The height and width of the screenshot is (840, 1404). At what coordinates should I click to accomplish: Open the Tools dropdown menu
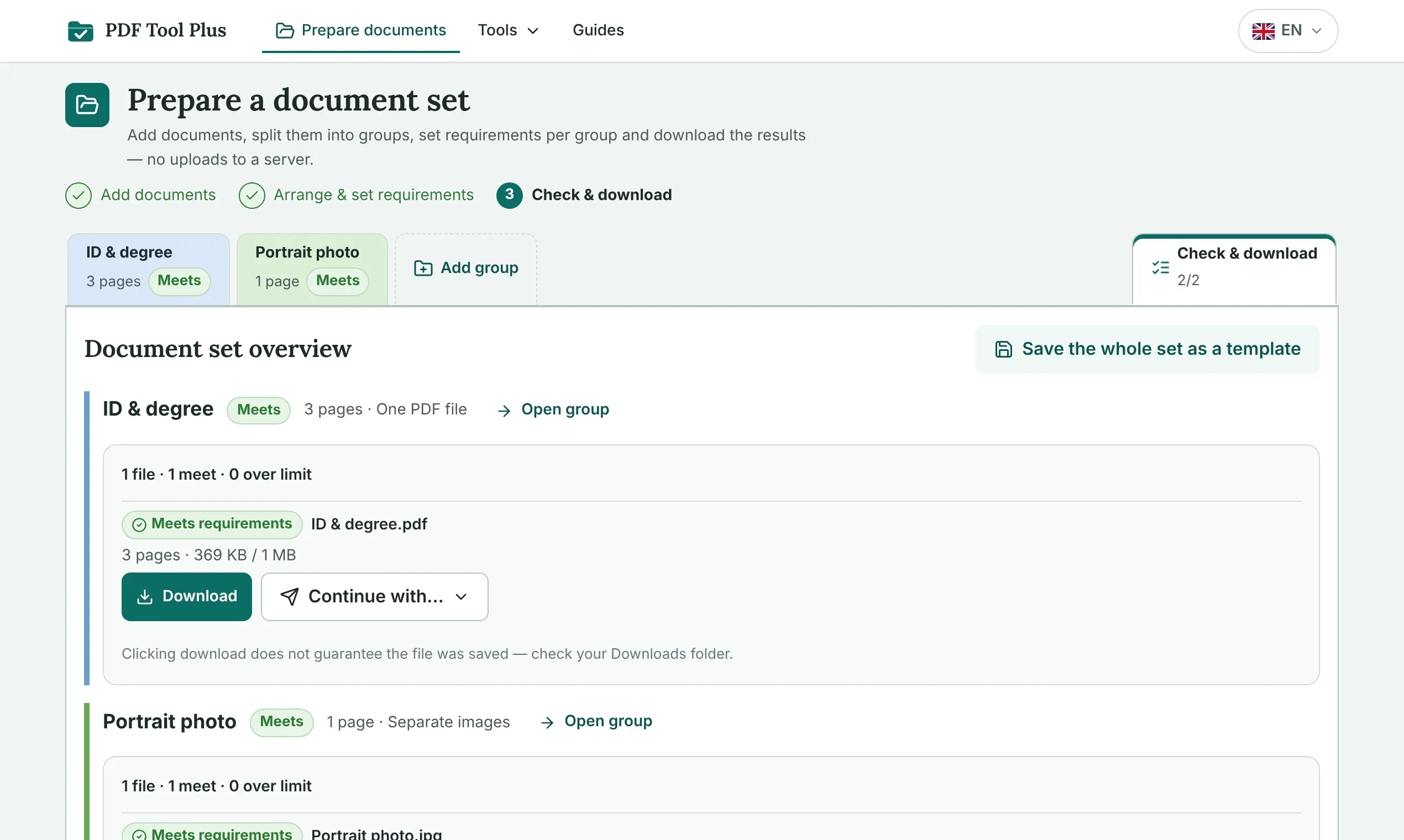(x=508, y=30)
